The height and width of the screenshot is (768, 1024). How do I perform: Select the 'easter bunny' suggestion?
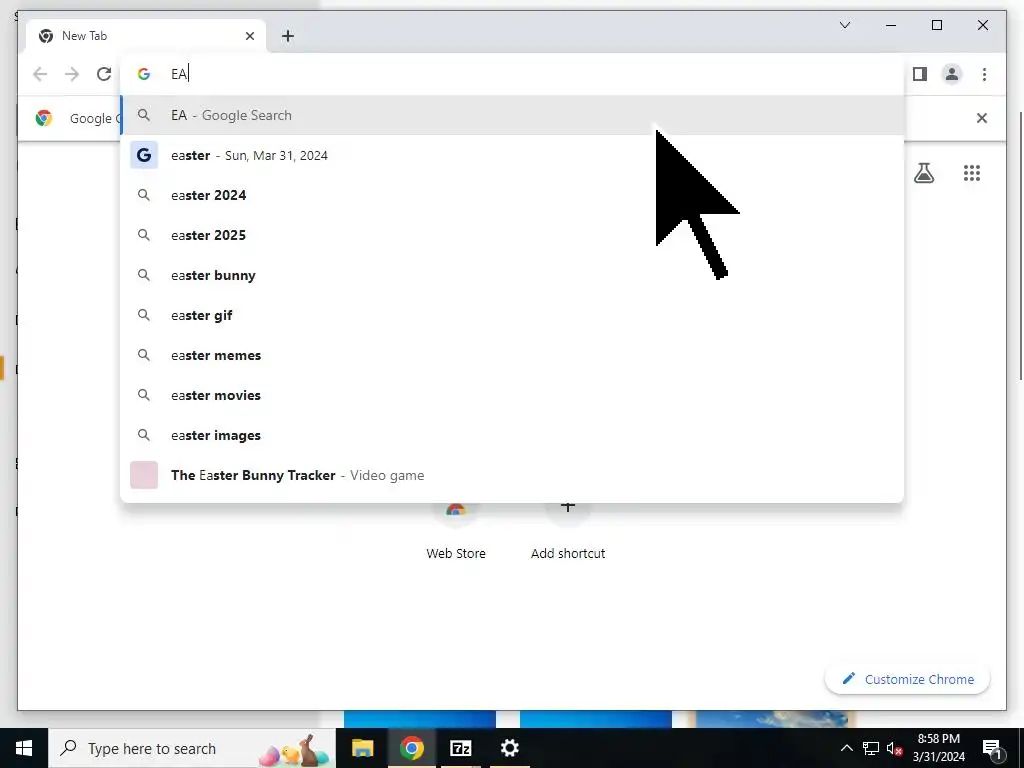point(513,276)
